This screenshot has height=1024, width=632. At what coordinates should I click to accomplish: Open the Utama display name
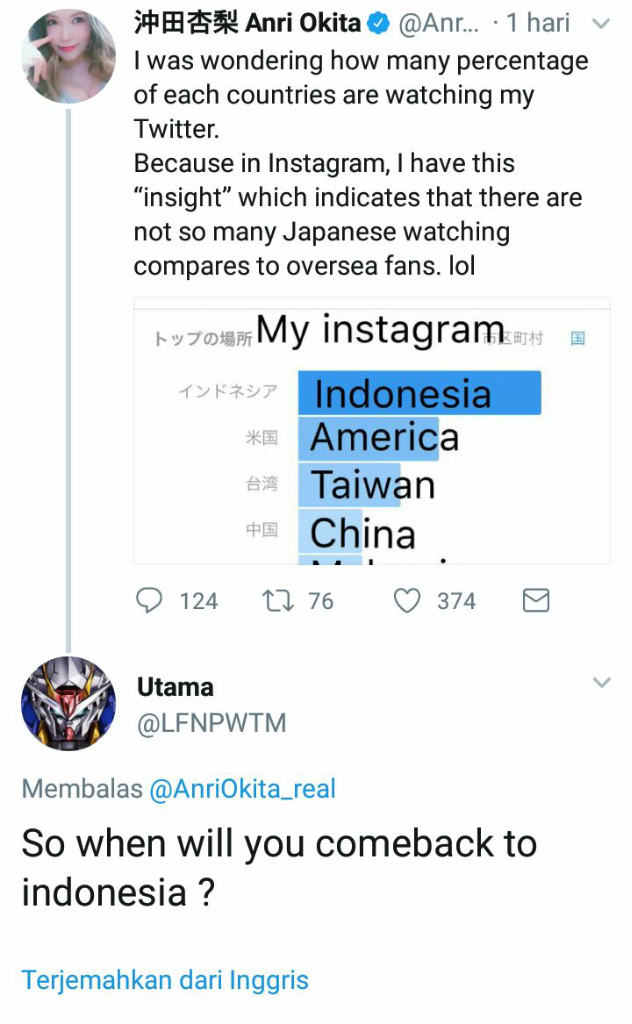(175, 687)
